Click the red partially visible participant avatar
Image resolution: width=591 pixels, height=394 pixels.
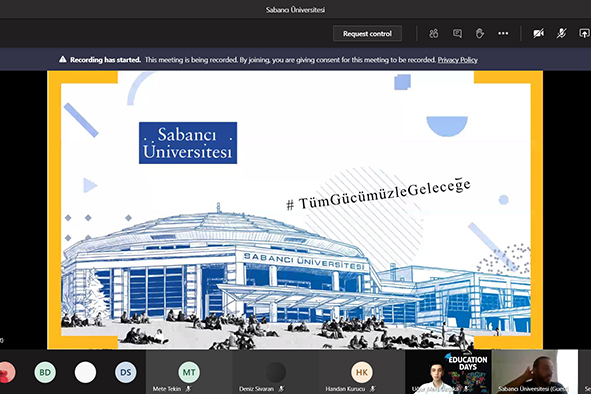[x=7, y=372]
